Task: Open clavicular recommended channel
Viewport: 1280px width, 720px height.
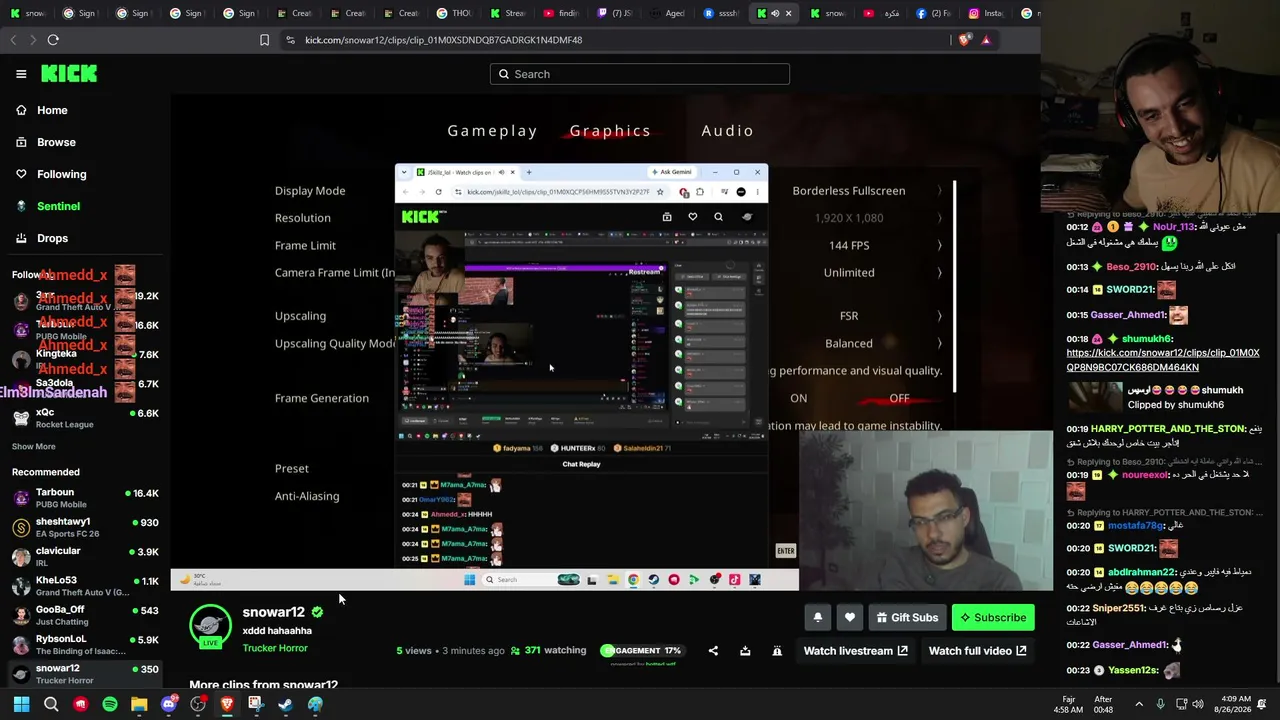Action: click(x=85, y=556)
